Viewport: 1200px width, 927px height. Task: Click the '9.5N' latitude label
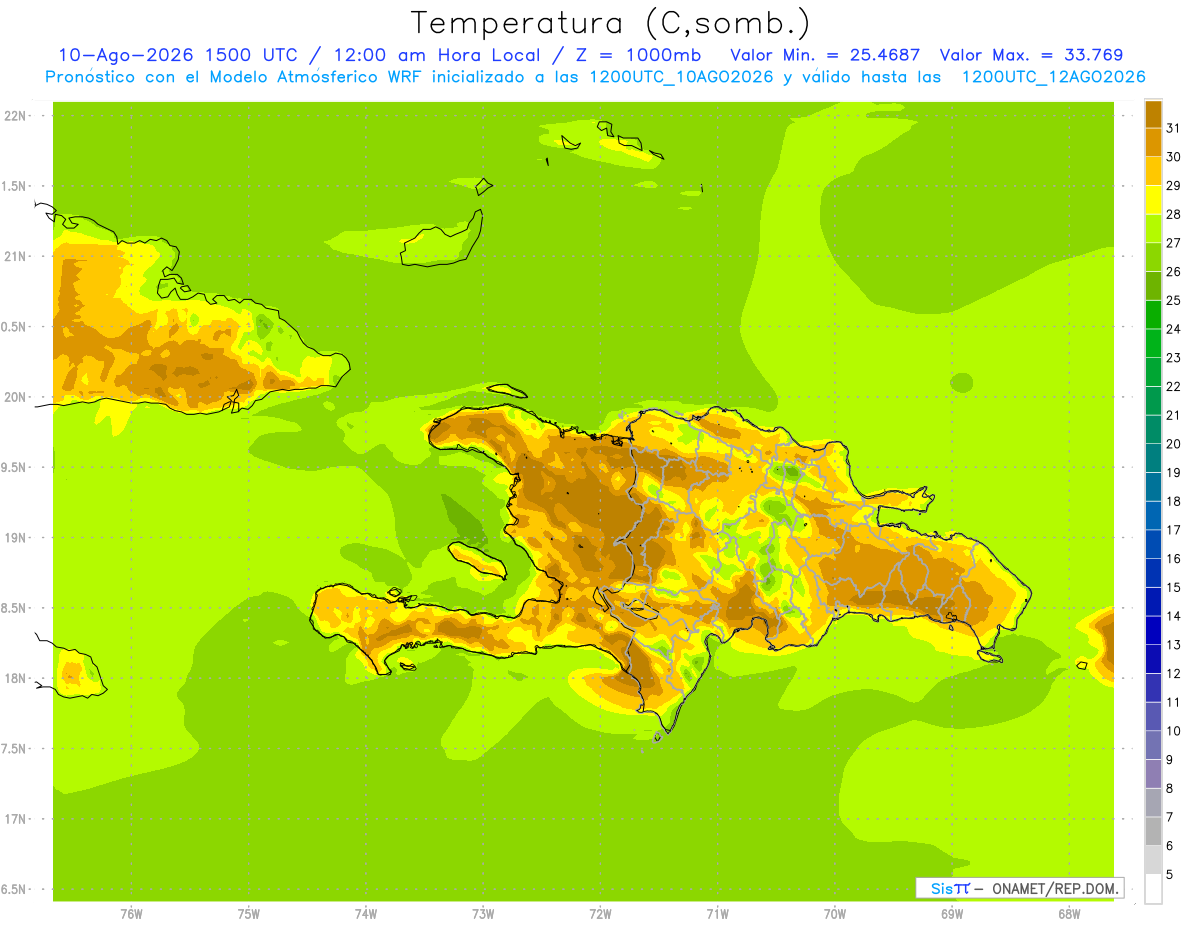pyautogui.click(x=14, y=467)
